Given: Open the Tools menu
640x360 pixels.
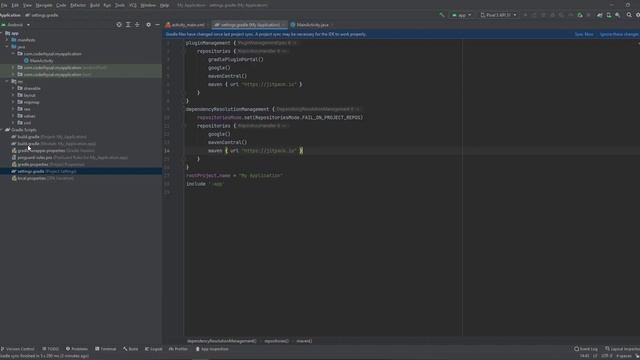Looking at the screenshot, I should [120, 5].
